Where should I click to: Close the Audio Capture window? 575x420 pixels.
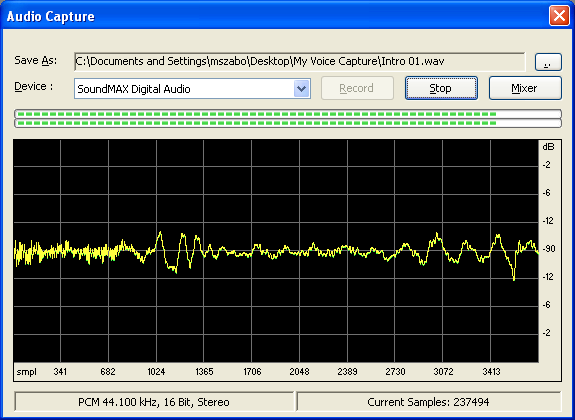point(559,16)
